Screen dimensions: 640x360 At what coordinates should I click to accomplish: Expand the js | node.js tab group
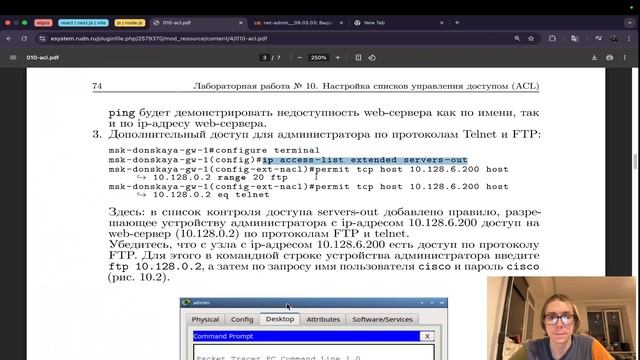(x=130, y=23)
